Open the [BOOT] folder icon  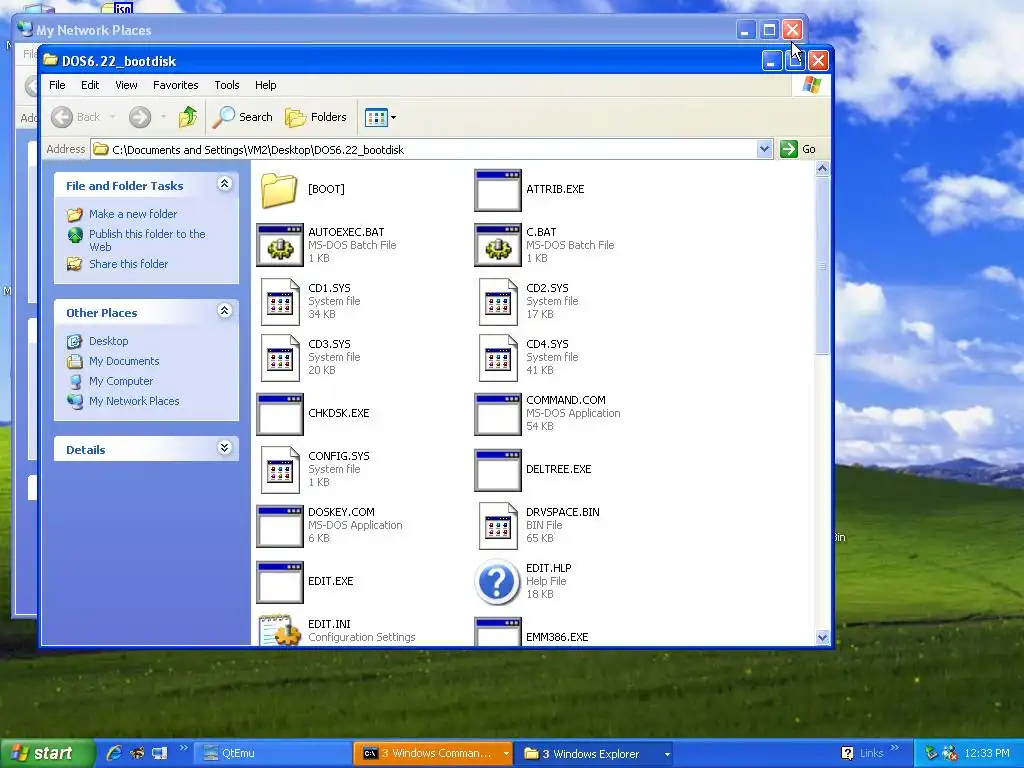[279, 189]
